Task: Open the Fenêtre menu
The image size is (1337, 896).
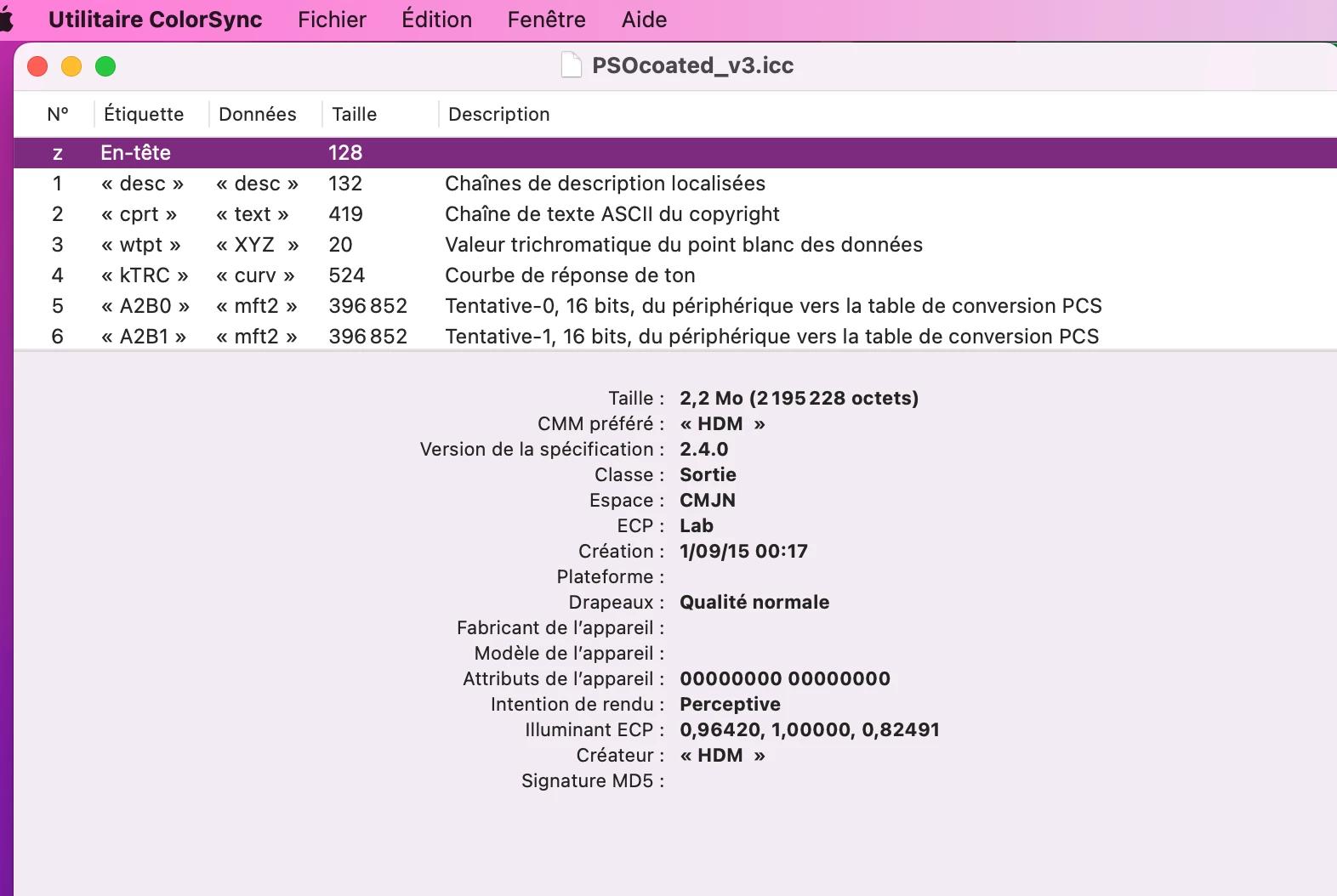Action: pyautogui.click(x=547, y=20)
